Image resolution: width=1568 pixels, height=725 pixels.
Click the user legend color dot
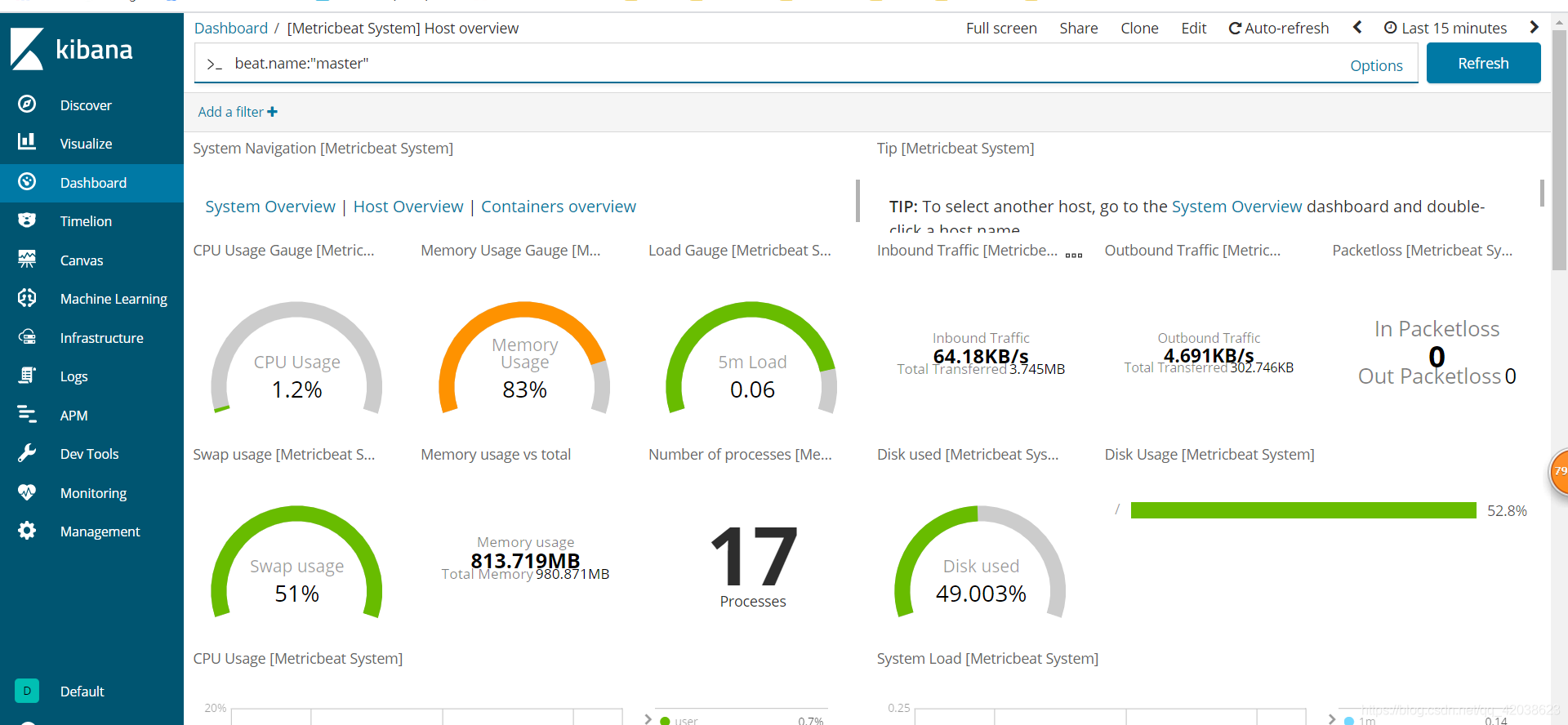coord(665,721)
